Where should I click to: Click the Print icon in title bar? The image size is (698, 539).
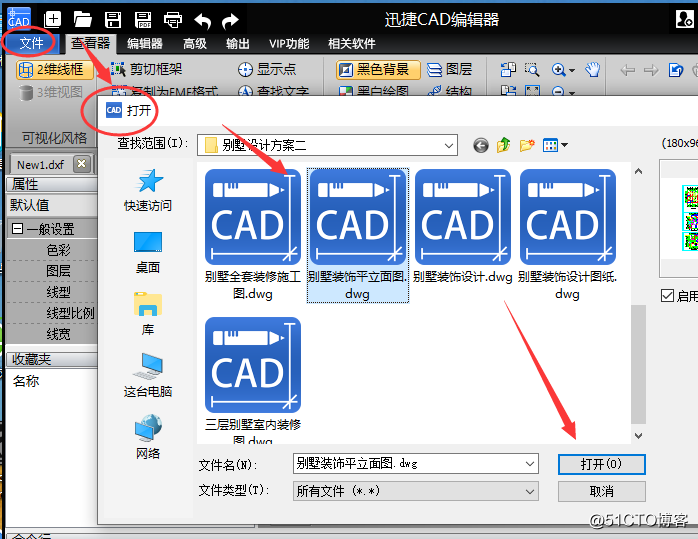[173, 20]
